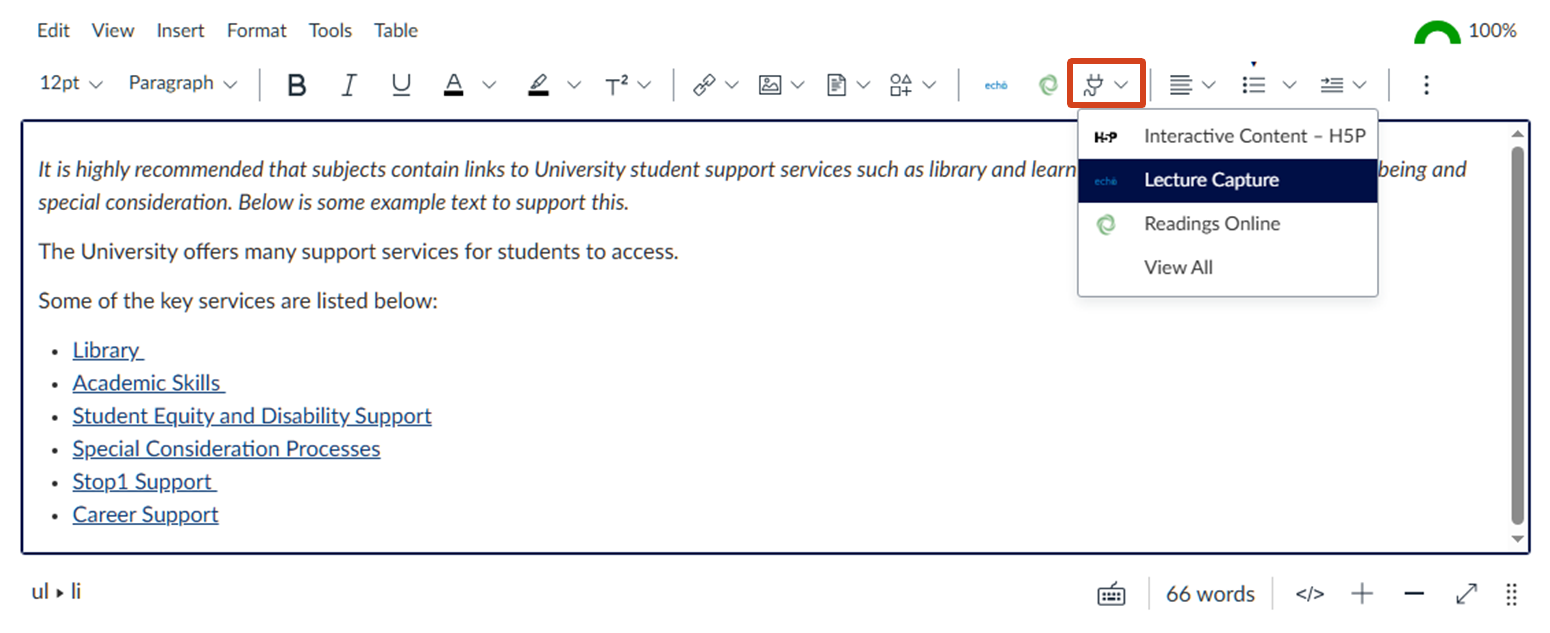The image size is (1550, 633).
Task: Toggle superscript formatting
Action: click(617, 85)
